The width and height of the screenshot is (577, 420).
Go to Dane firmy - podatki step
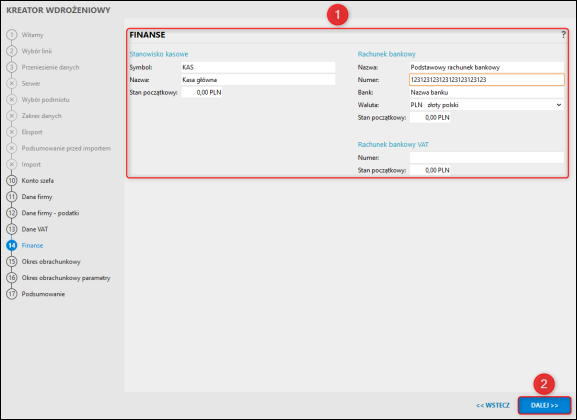click(x=50, y=213)
